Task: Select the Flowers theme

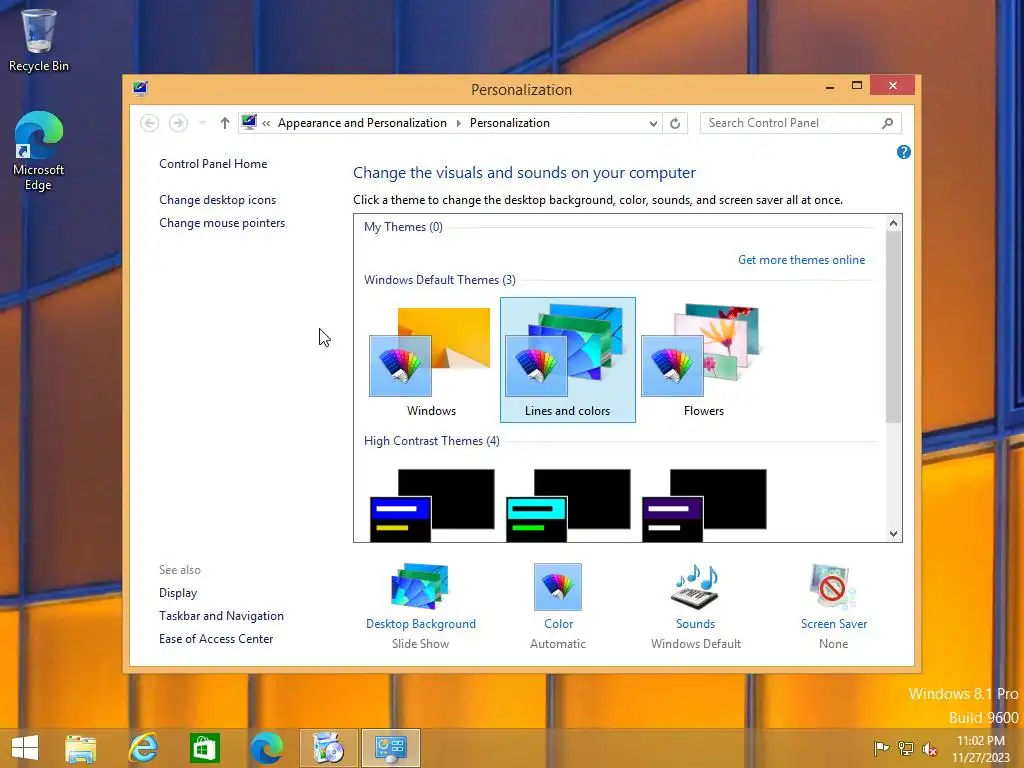Action: tap(703, 360)
